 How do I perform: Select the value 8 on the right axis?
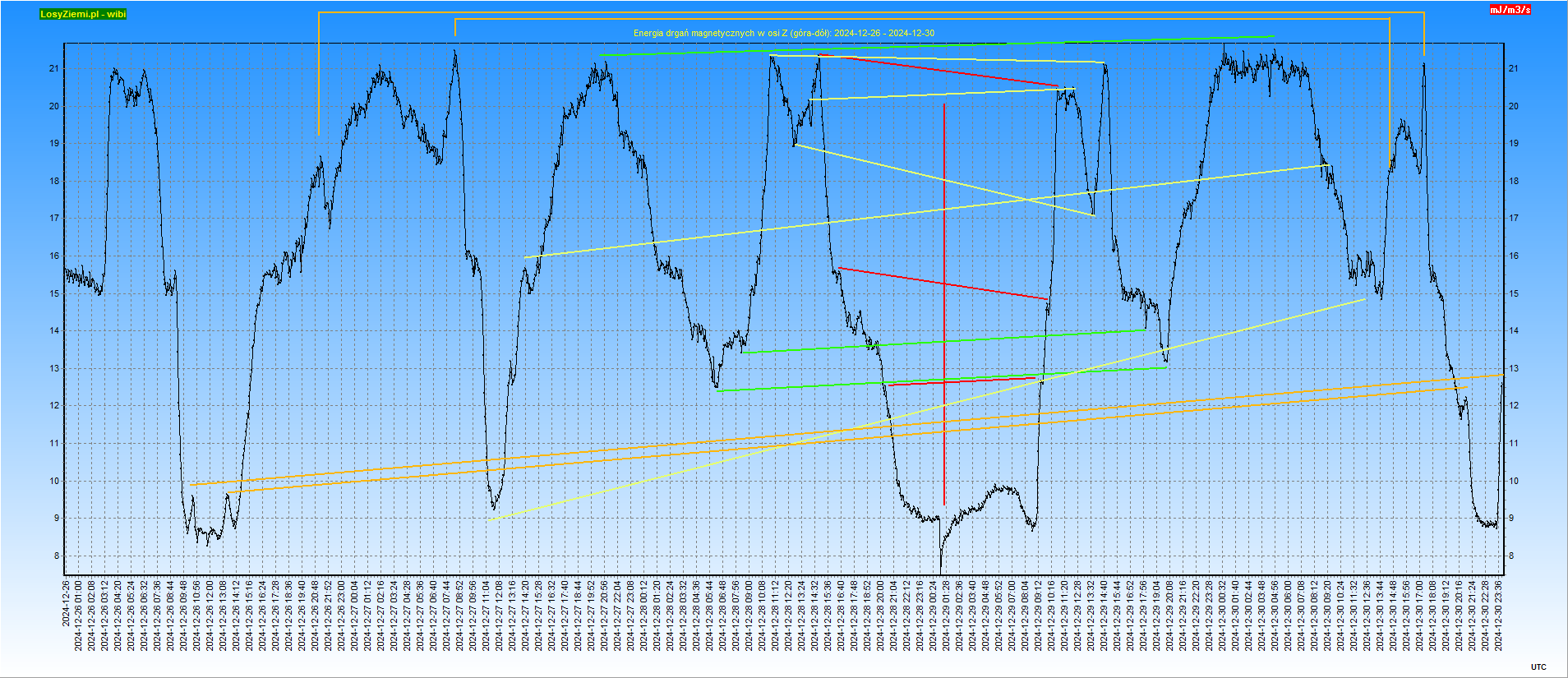[x=1511, y=556]
